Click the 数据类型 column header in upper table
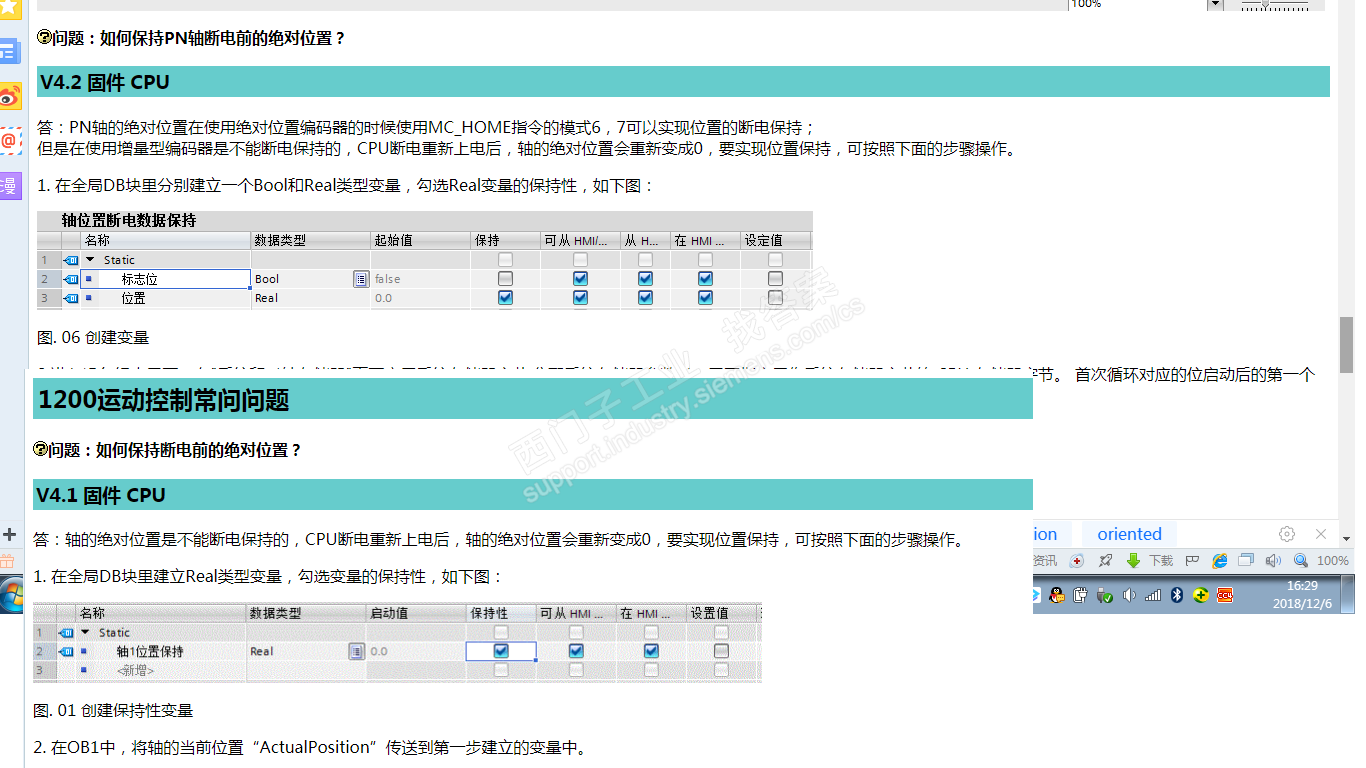Screen dimensions: 1366x768 coord(310,240)
